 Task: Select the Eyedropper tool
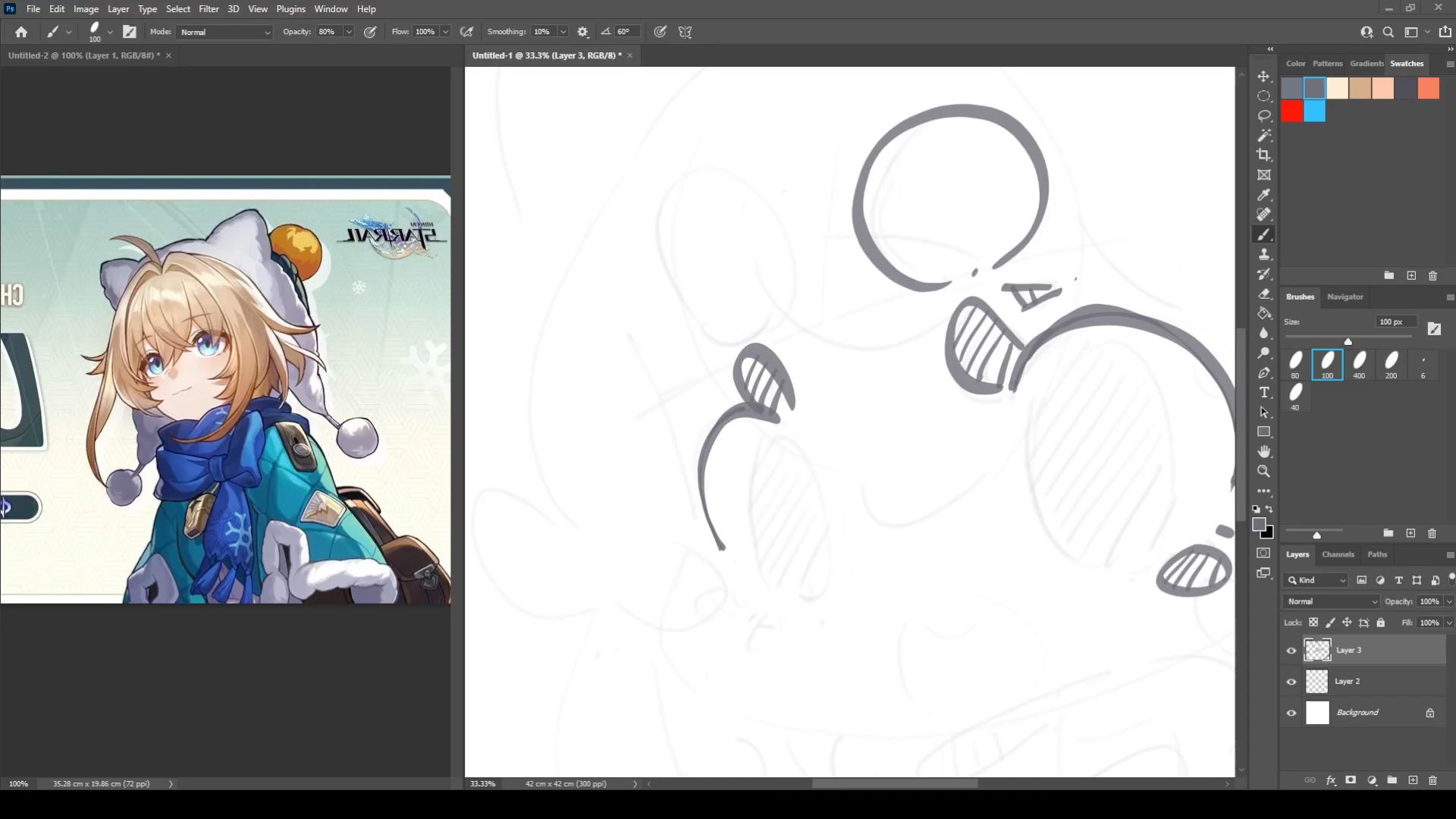click(x=1263, y=195)
